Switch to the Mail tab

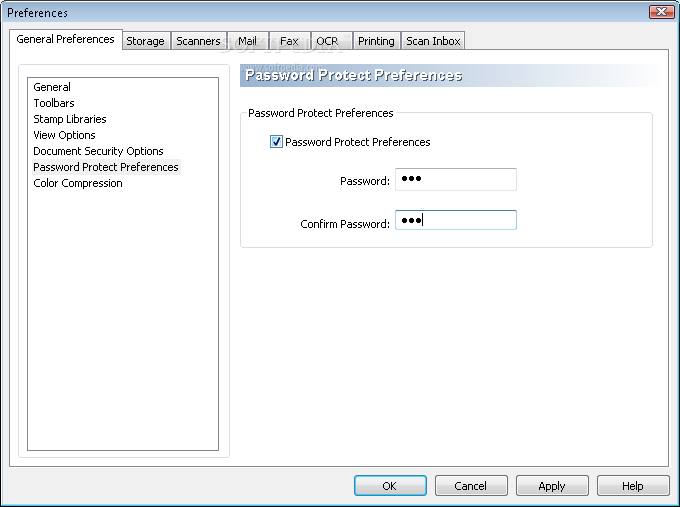248,41
